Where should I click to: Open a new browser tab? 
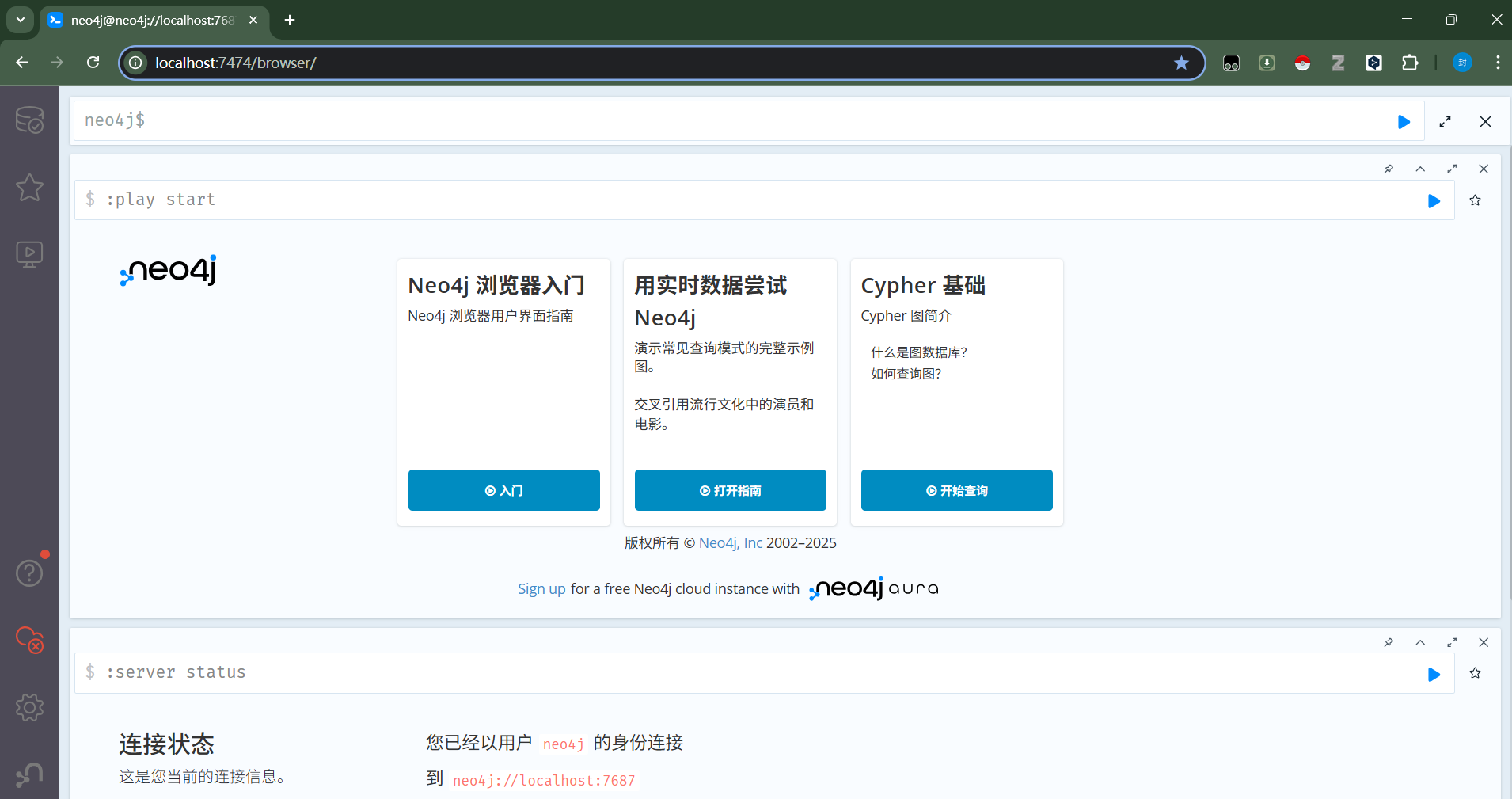[290, 20]
